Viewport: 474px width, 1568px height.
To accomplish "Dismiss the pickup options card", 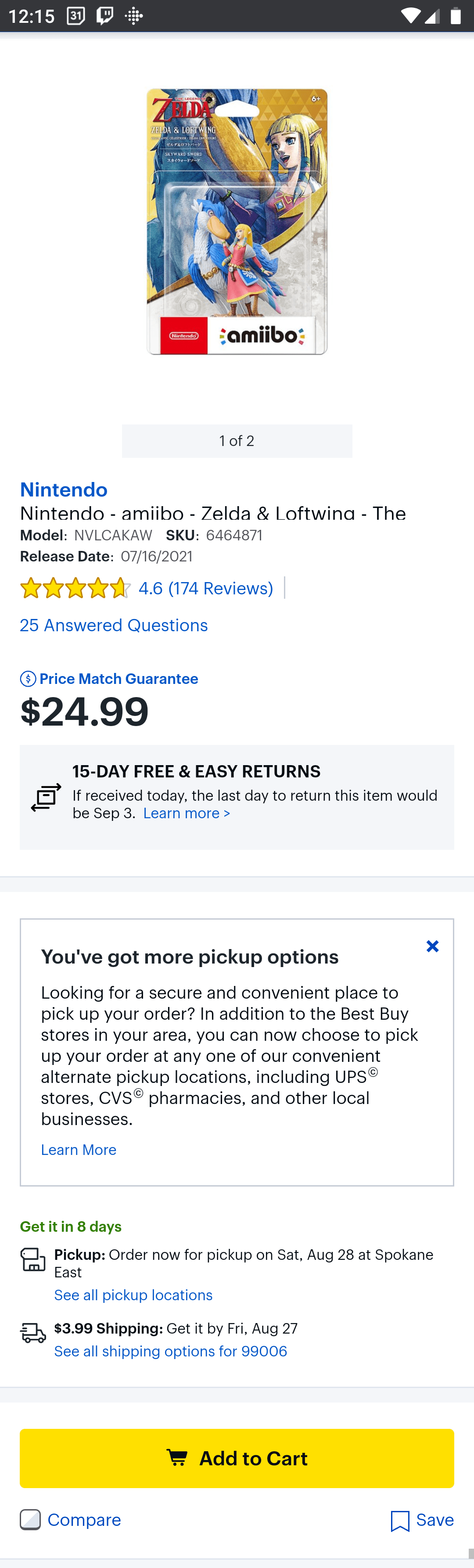I will coord(432,946).
